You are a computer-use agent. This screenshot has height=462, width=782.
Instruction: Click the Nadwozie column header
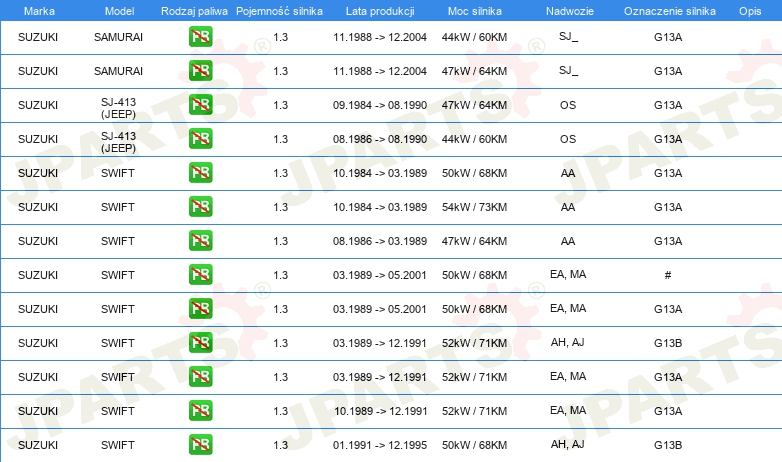click(x=570, y=11)
